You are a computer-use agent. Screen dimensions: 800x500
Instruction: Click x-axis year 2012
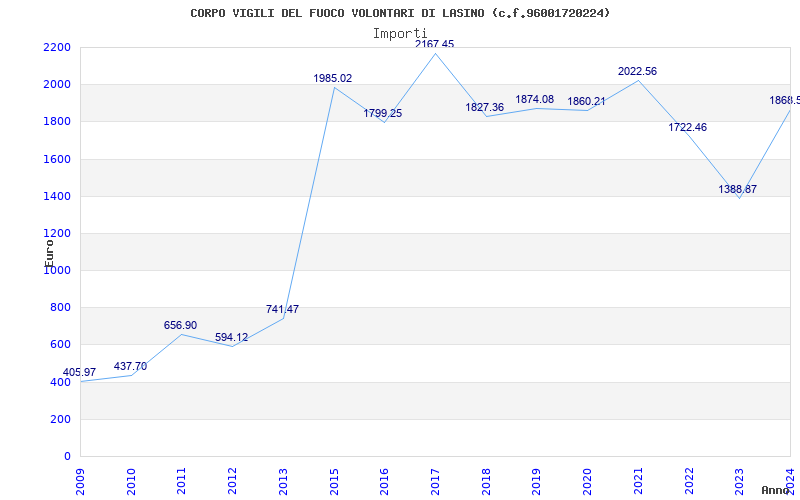click(232, 482)
